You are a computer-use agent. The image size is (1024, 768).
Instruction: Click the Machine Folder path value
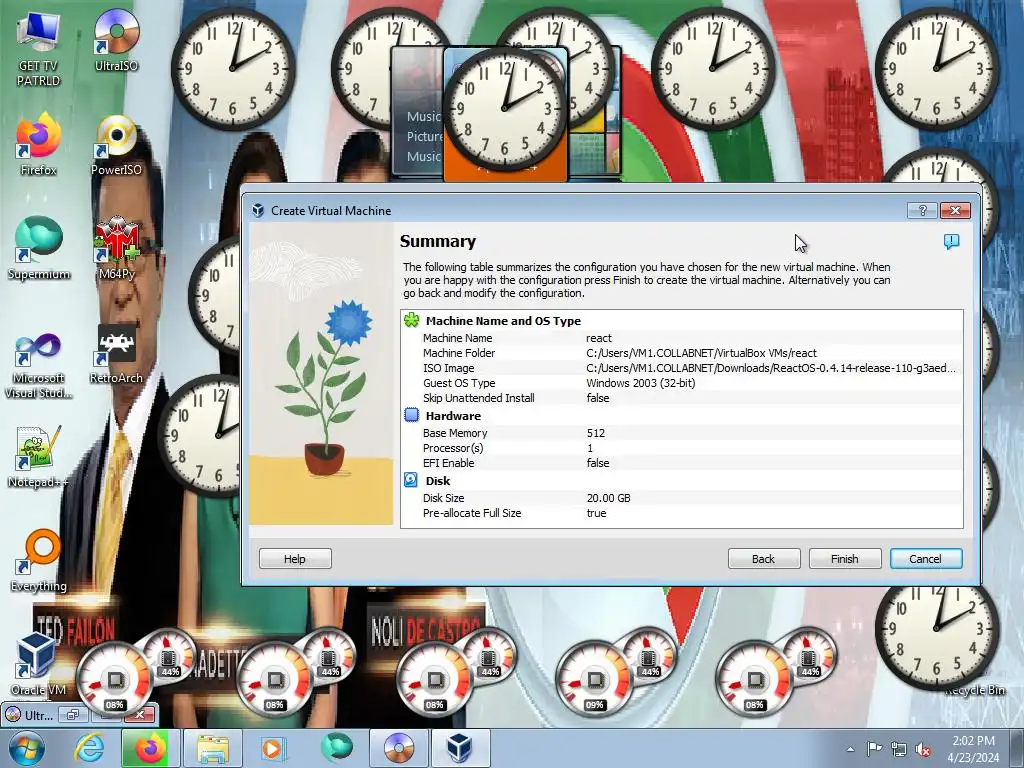coord(701,353)
